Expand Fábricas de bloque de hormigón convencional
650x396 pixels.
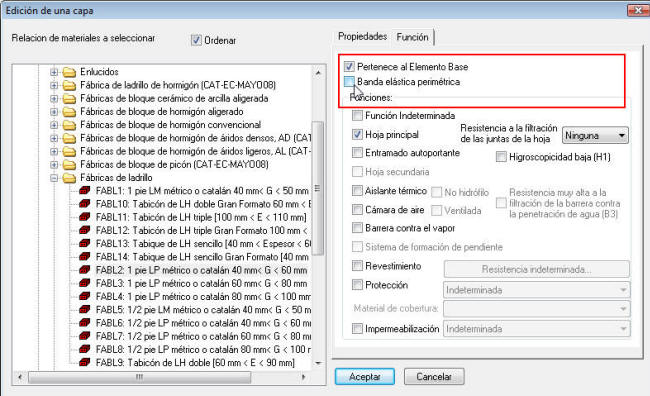[x=54, y=125]
